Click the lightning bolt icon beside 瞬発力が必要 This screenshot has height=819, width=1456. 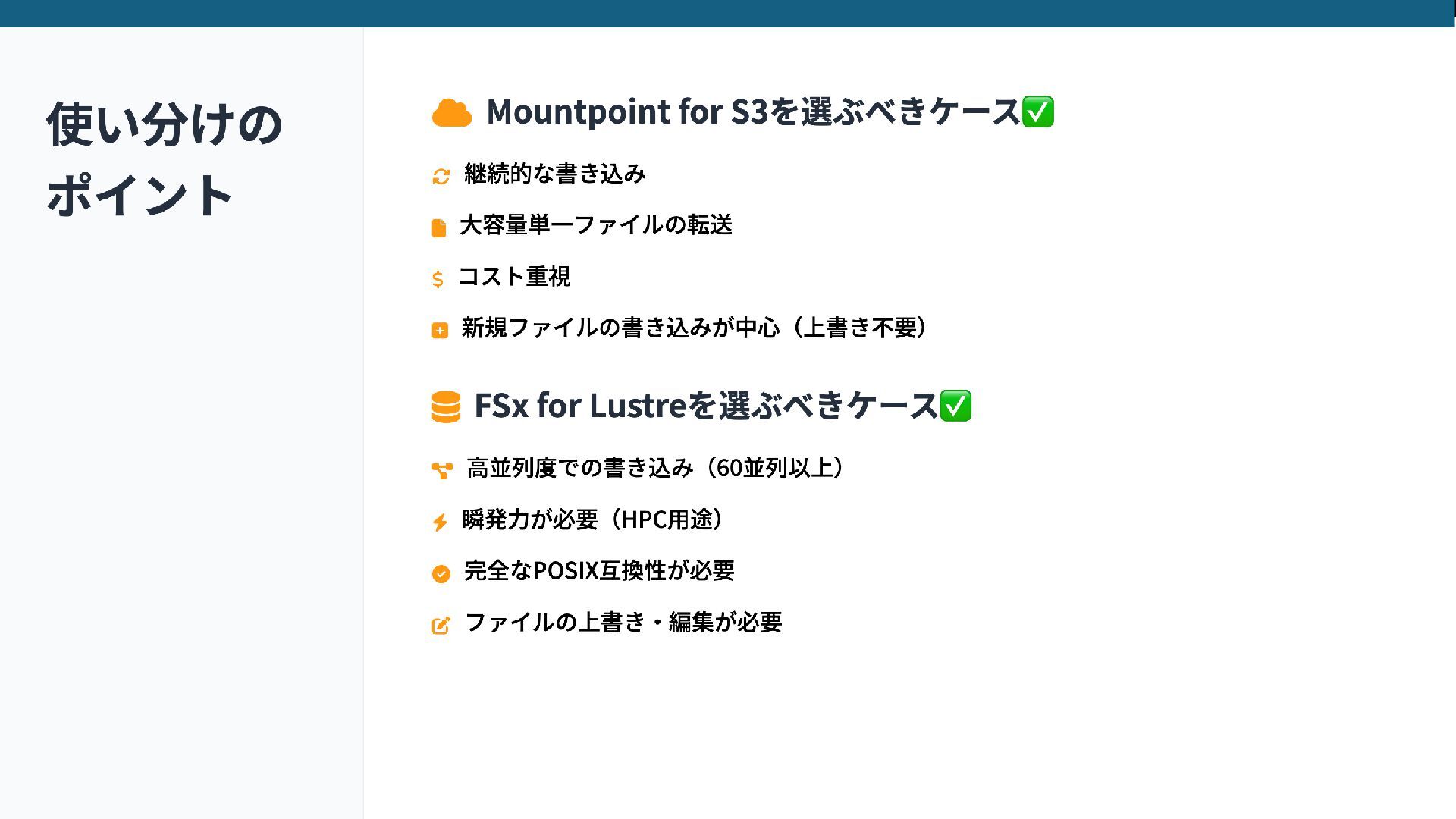pos(440,522)
